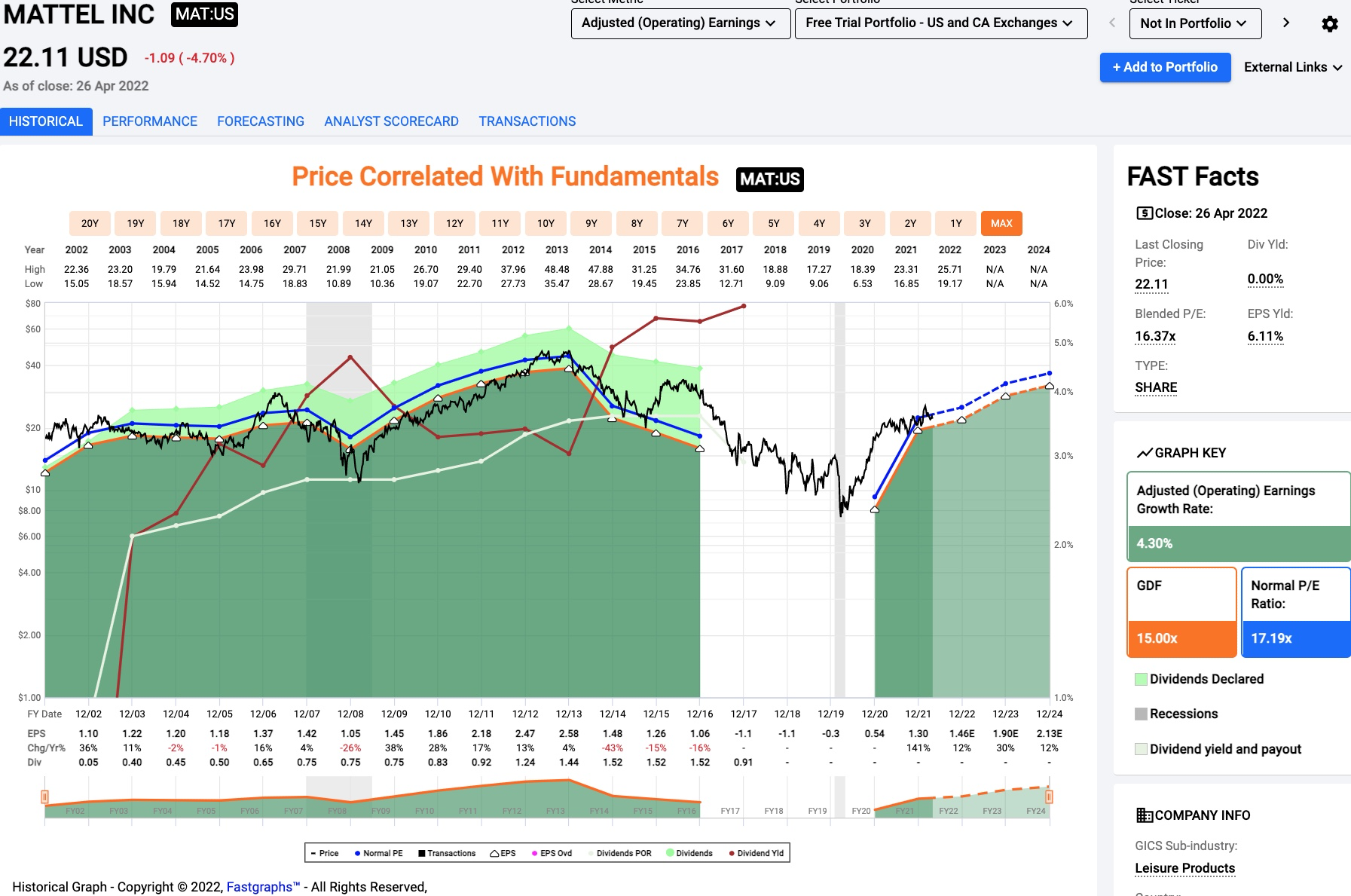Click the EPS Yld value 6.11%
This screenshot has width=1351, height=896.
coord(1265,337)
